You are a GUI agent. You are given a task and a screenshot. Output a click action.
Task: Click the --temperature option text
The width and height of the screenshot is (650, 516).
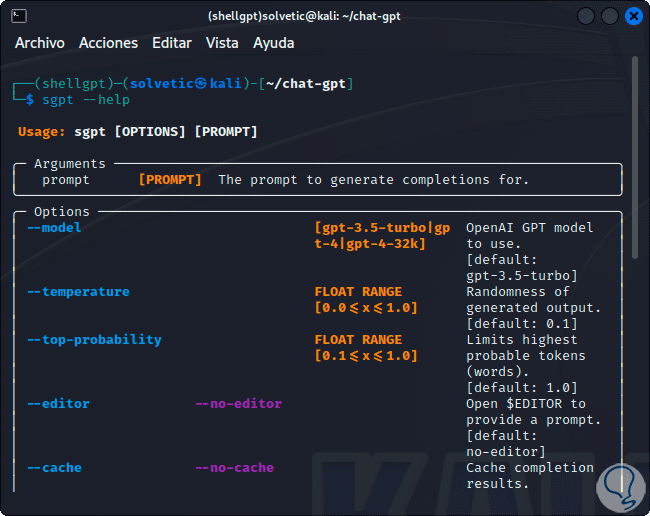pos(78,292)
